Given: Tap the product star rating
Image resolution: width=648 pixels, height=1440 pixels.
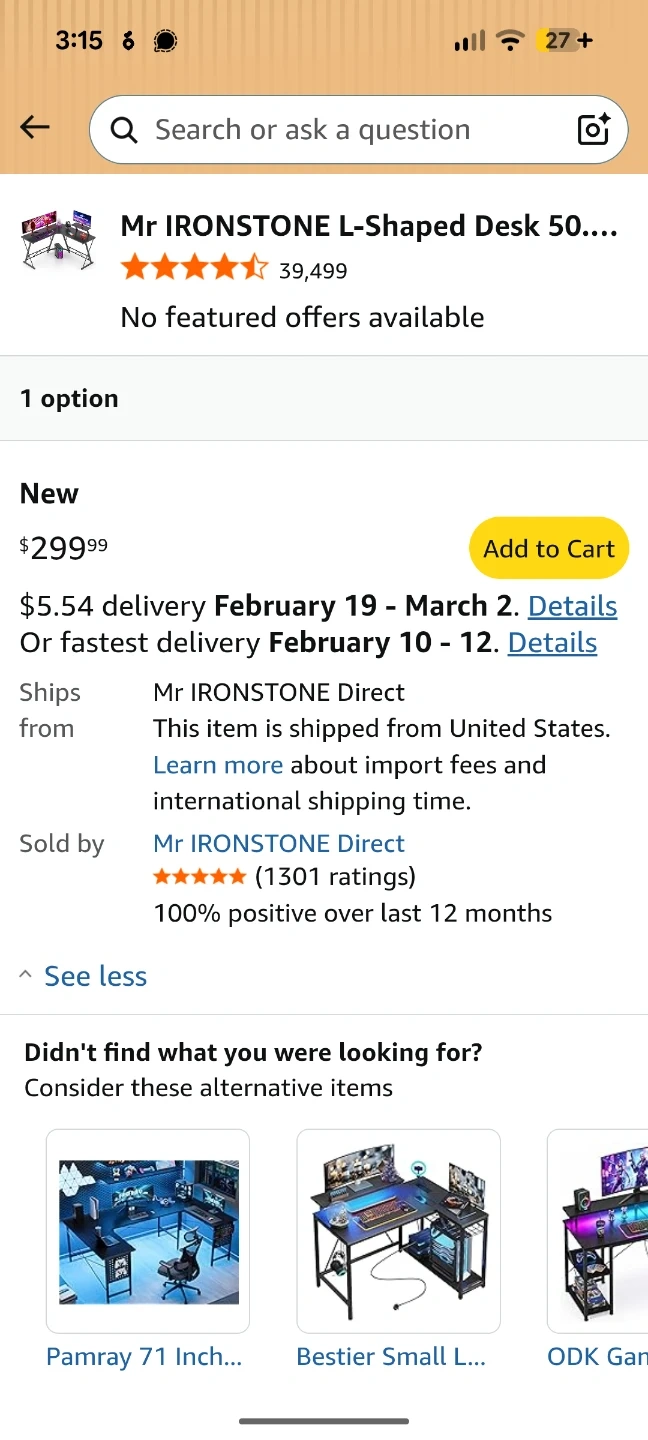Looking at the screenshot, I should [x=194, y=268].
